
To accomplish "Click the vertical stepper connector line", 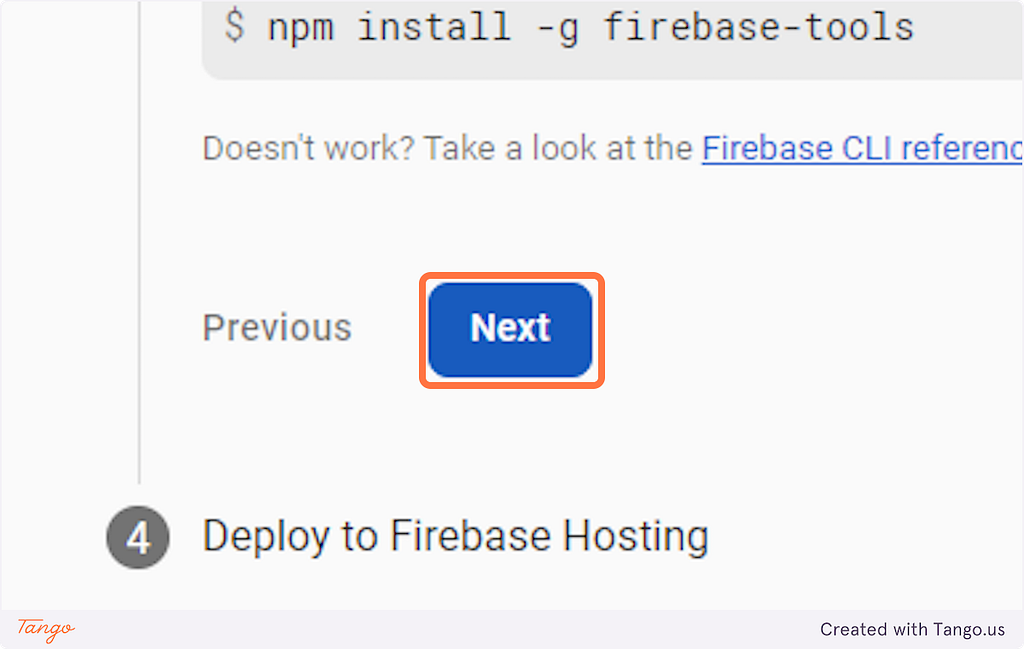I will coord(139,242).
